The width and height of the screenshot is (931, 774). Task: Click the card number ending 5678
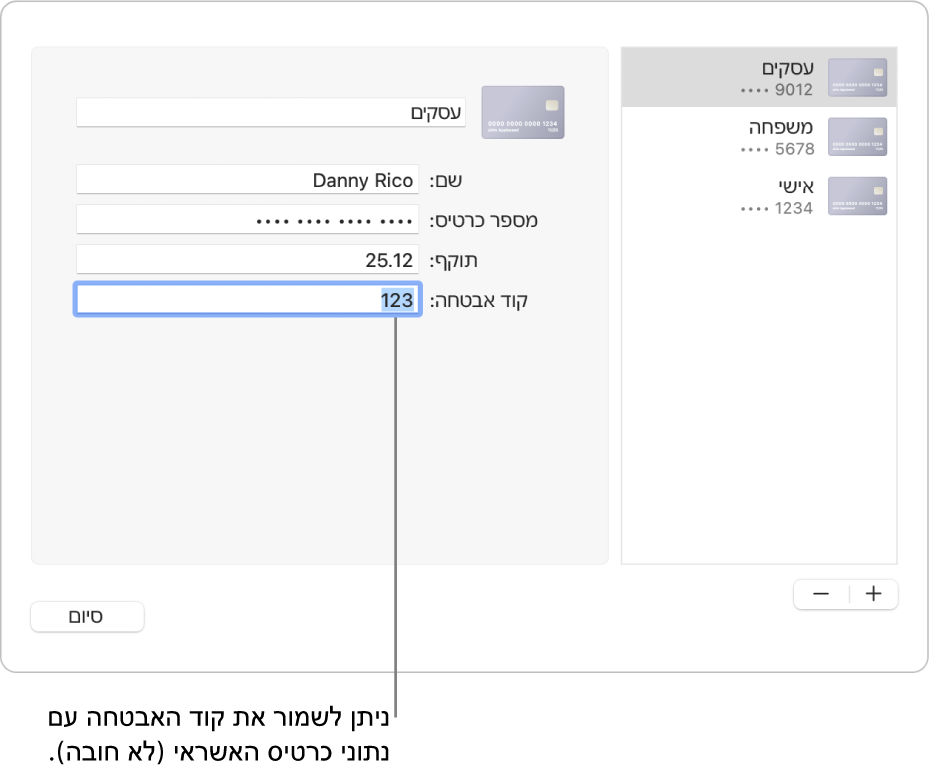[x=778, y=149]
